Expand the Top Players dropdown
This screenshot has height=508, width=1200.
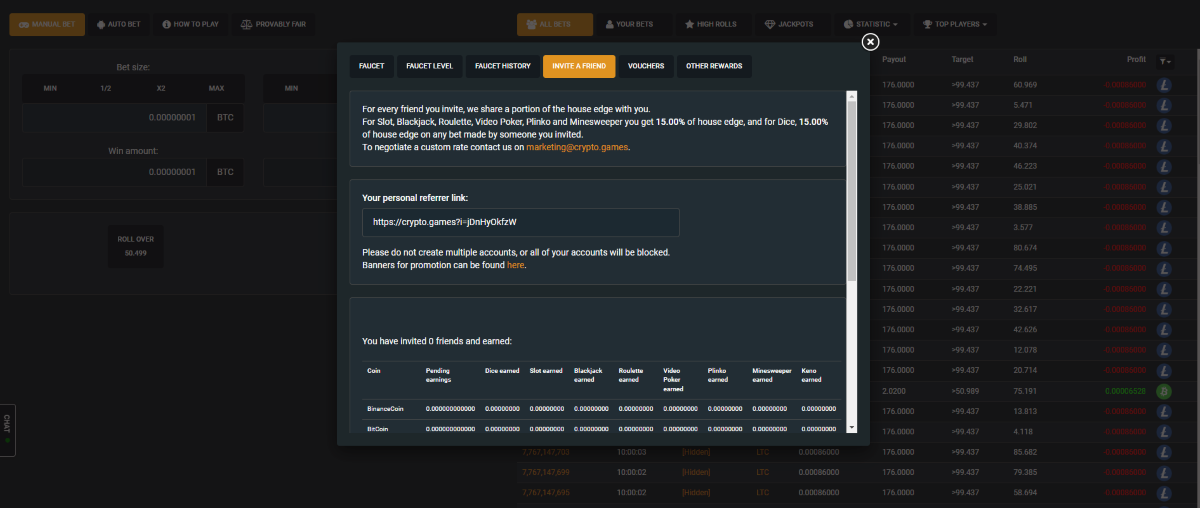pyautogui.click(x=954, y=24)
